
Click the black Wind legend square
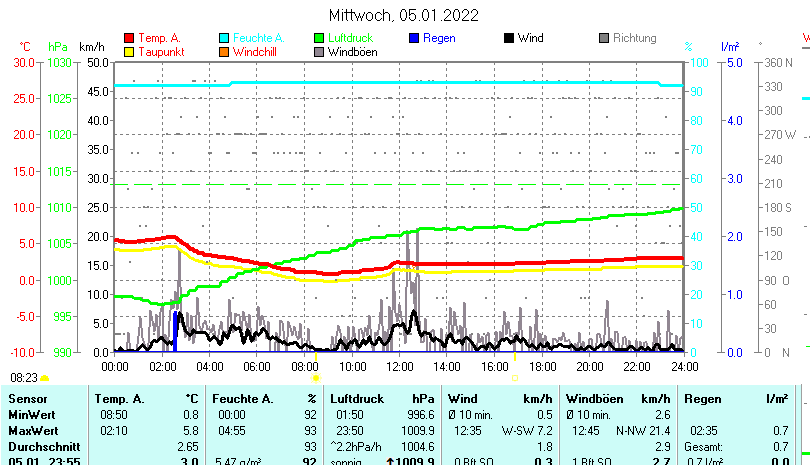pos(508,38)
